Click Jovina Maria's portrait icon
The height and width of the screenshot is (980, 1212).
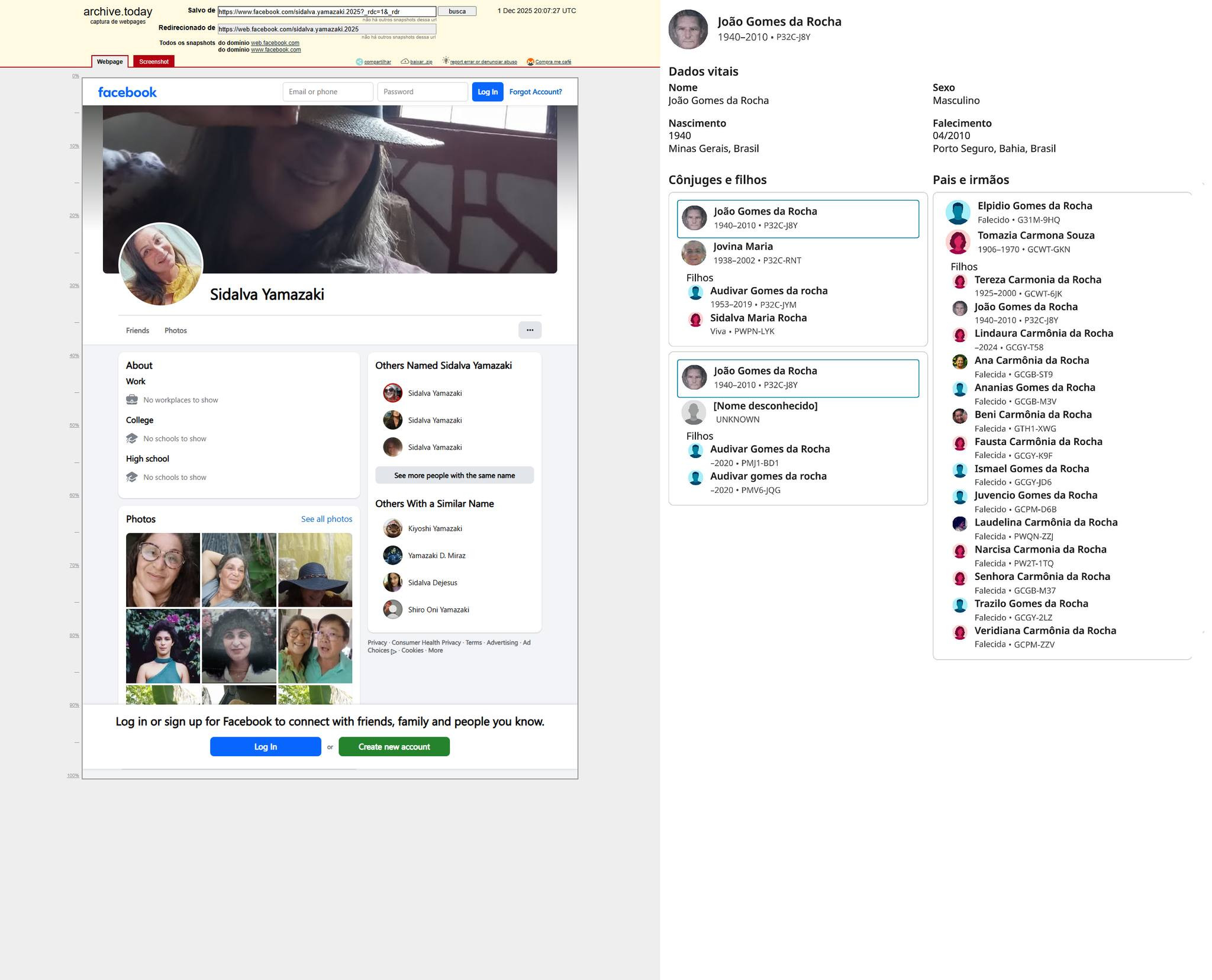pyautogui.click(x=694, y=253)
